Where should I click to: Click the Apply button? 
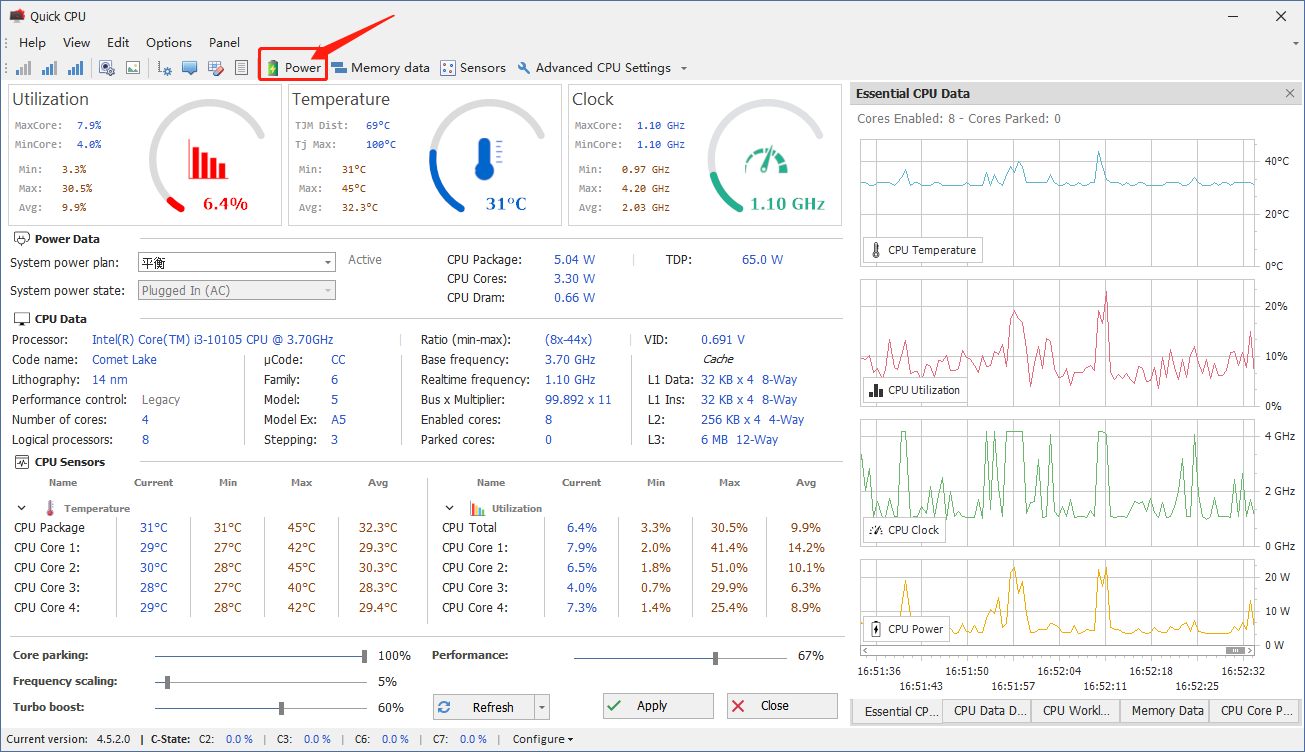658,705
